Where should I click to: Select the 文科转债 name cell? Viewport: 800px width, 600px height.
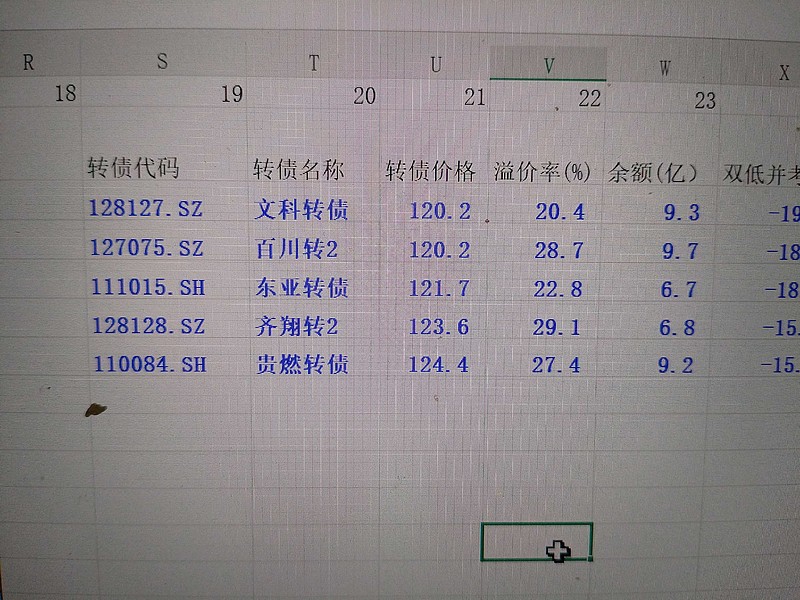tap(298, 210)
